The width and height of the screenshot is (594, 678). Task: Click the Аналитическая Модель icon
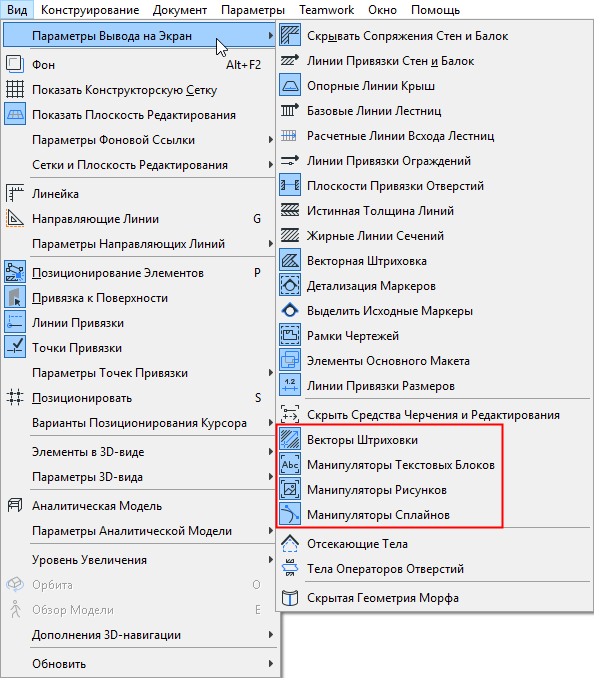15,505
